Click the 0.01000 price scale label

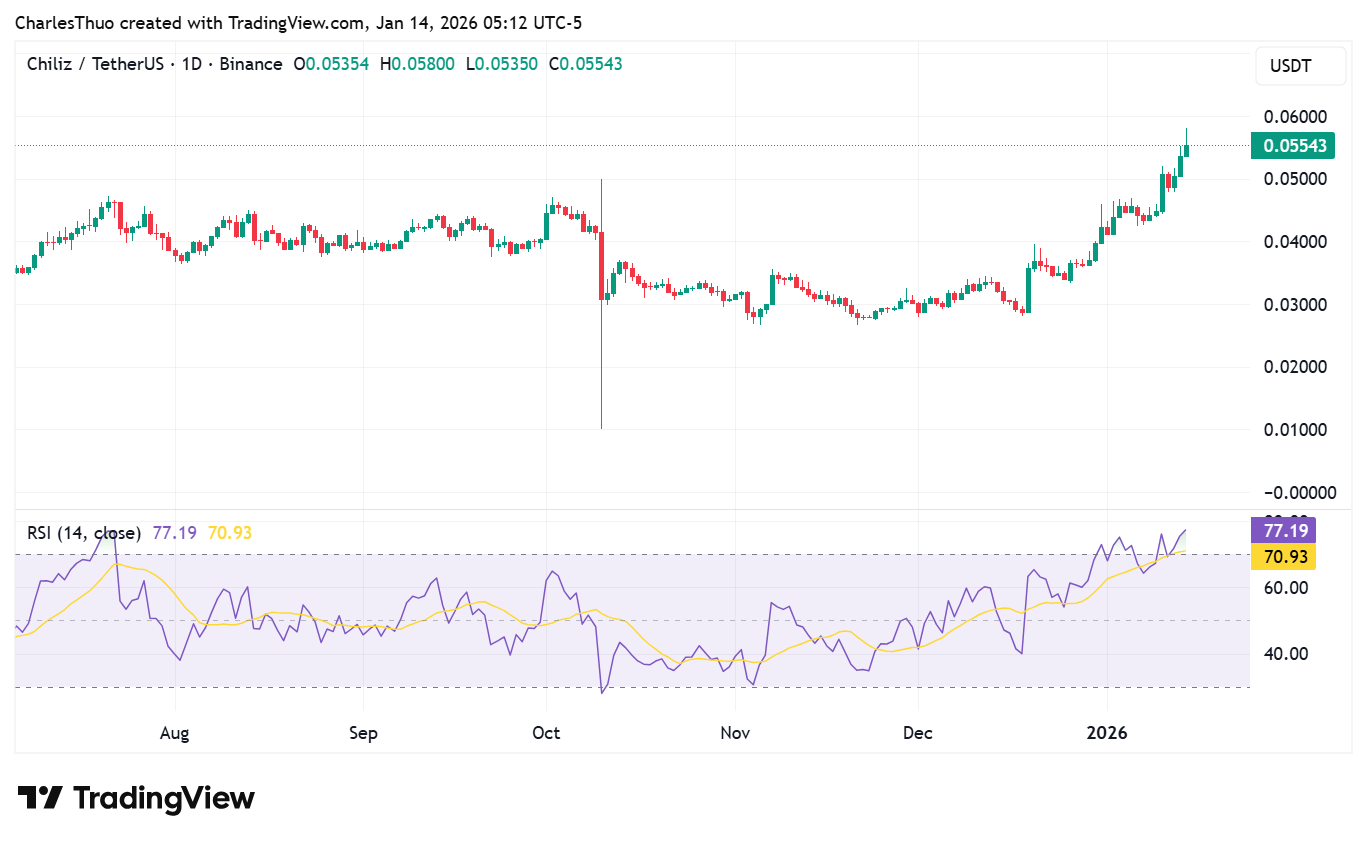tap(1294, 430)
